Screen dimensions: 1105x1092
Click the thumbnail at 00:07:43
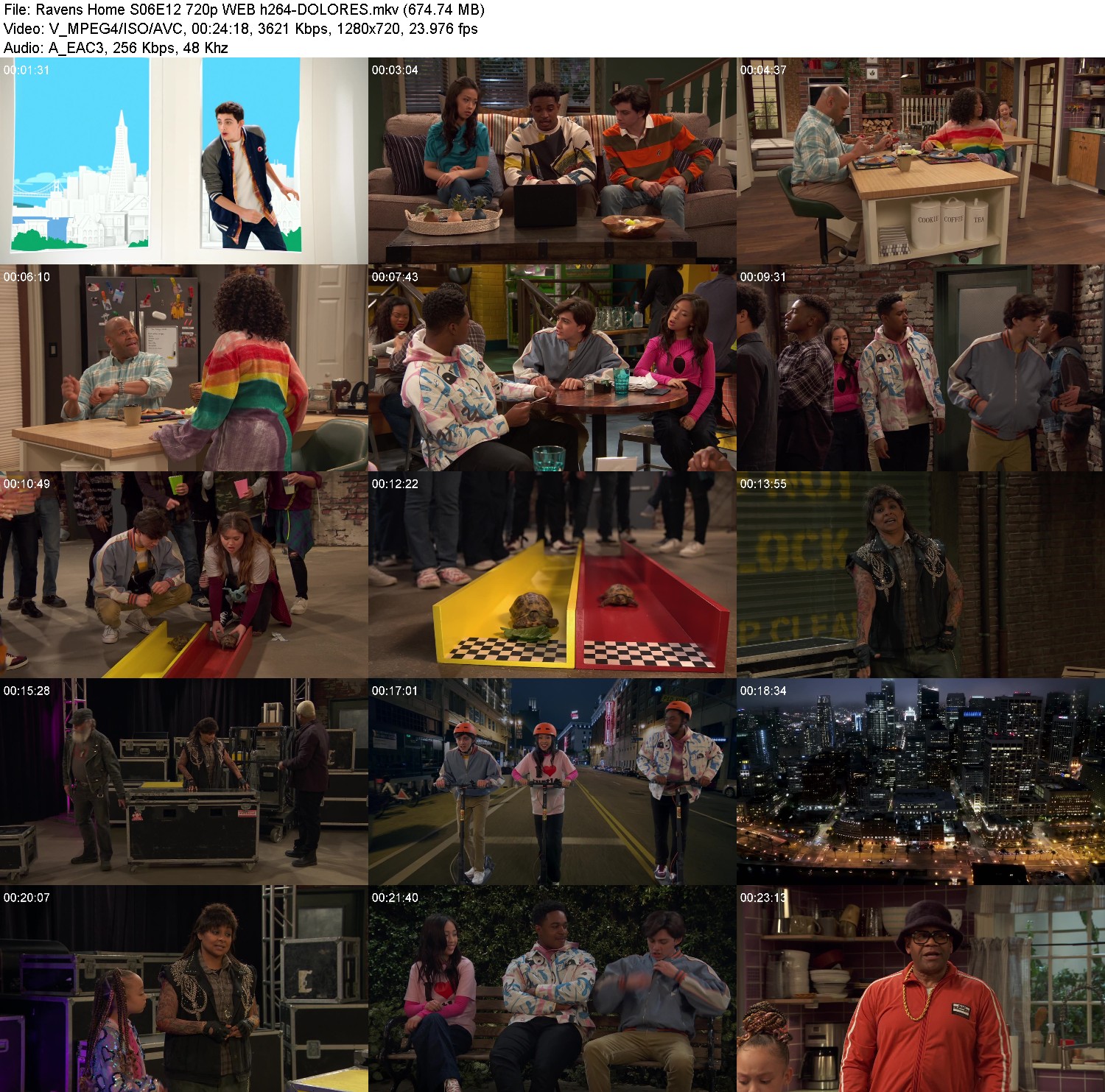tap(552, 368)
